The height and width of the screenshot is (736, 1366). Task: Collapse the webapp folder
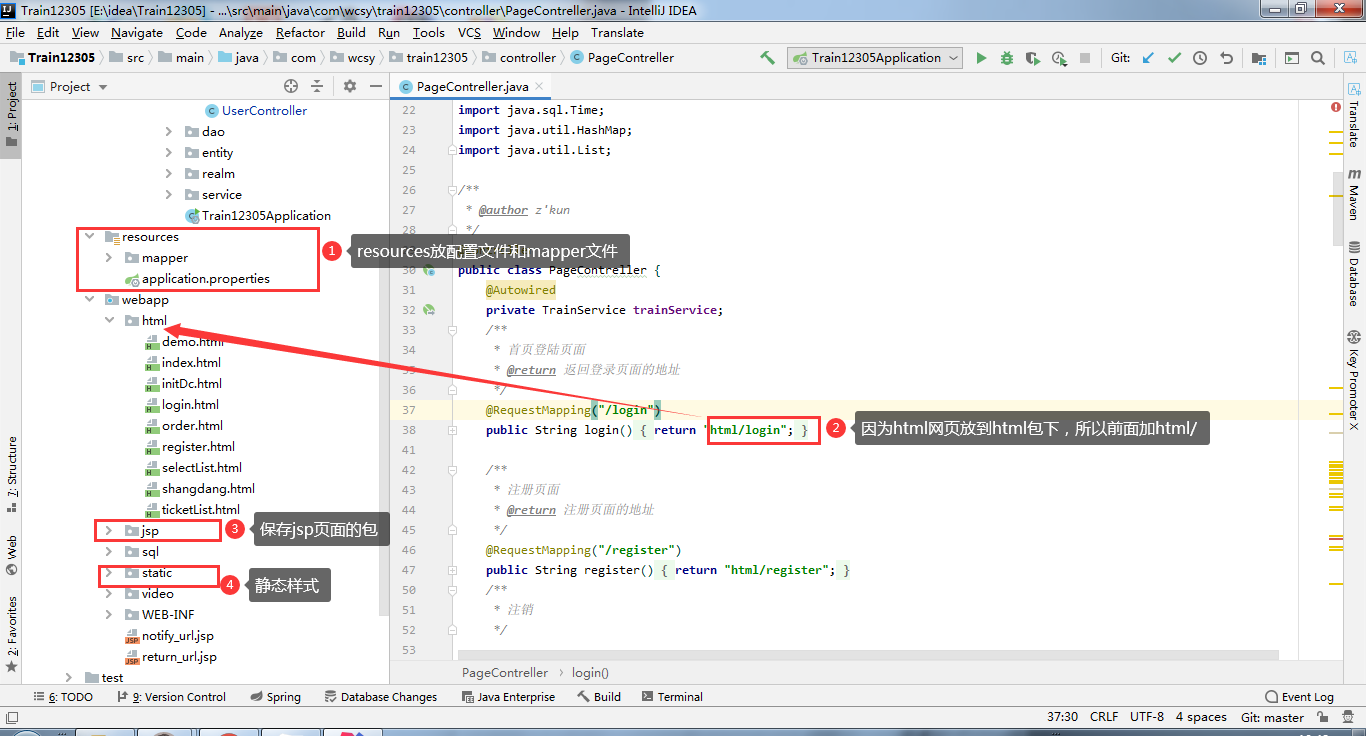click(x=90, y=299)
